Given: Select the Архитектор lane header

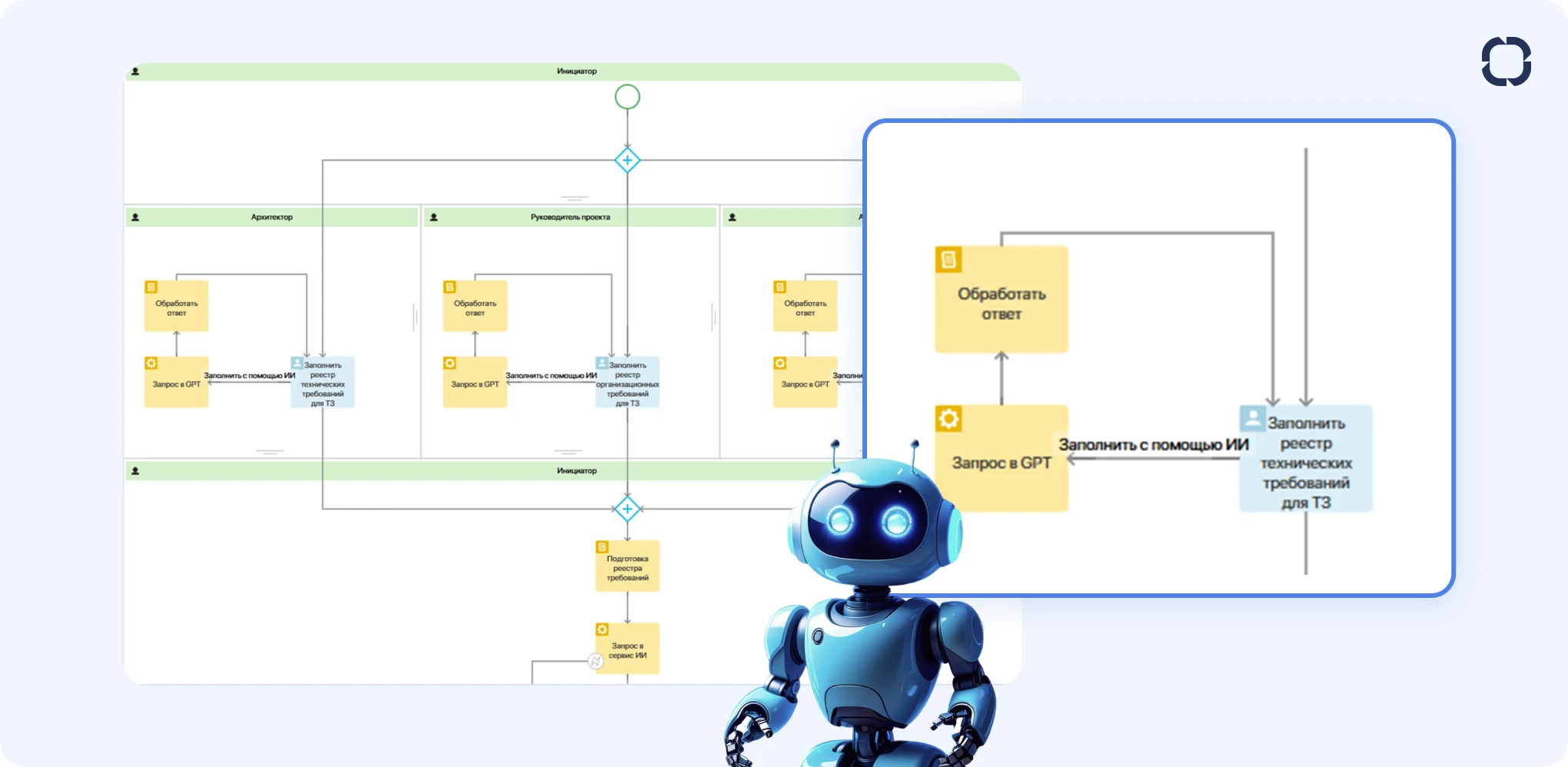Looking at the screenshot, I should click(x=271, y=217).
